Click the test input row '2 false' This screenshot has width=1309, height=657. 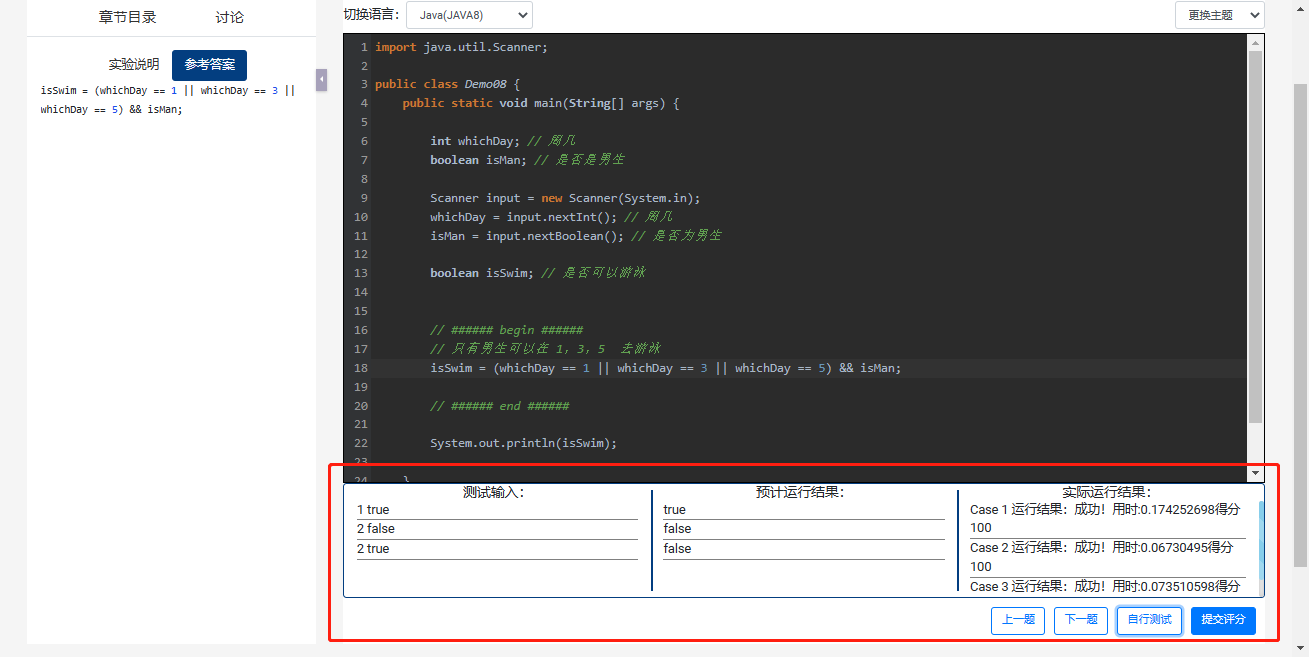point(497,529)
